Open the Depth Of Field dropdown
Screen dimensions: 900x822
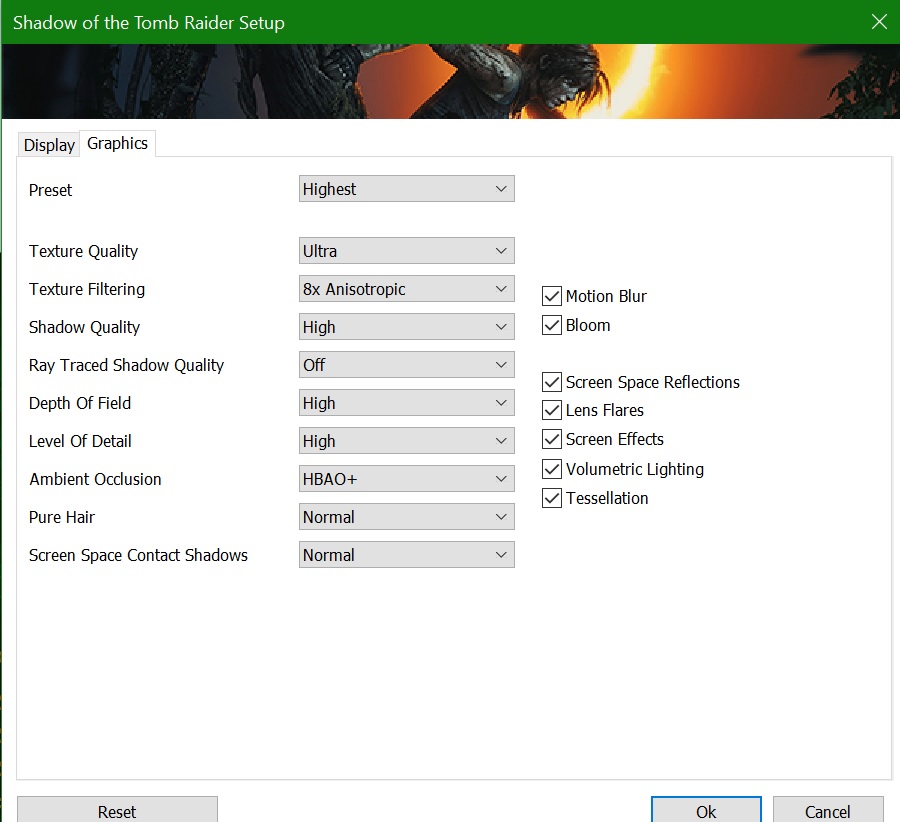coord(406,403)
